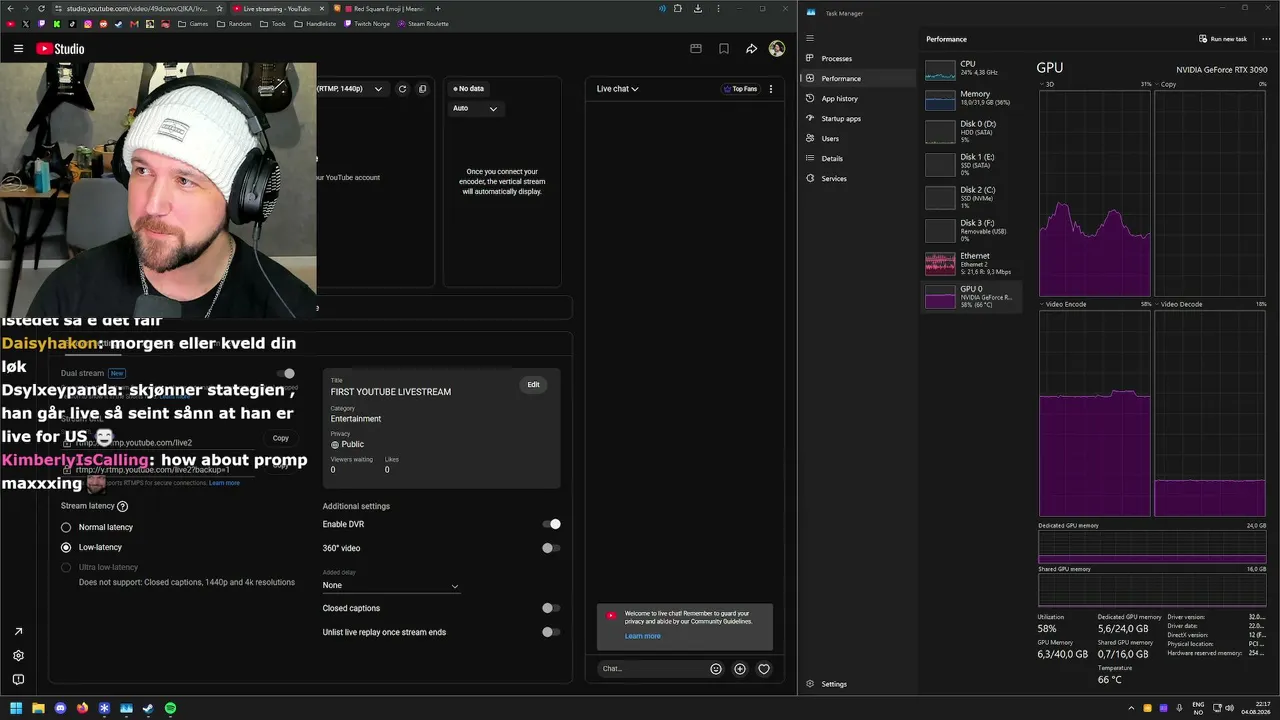
Task: Toggle the Dual stream switch
Action: (x=286, y=374)
